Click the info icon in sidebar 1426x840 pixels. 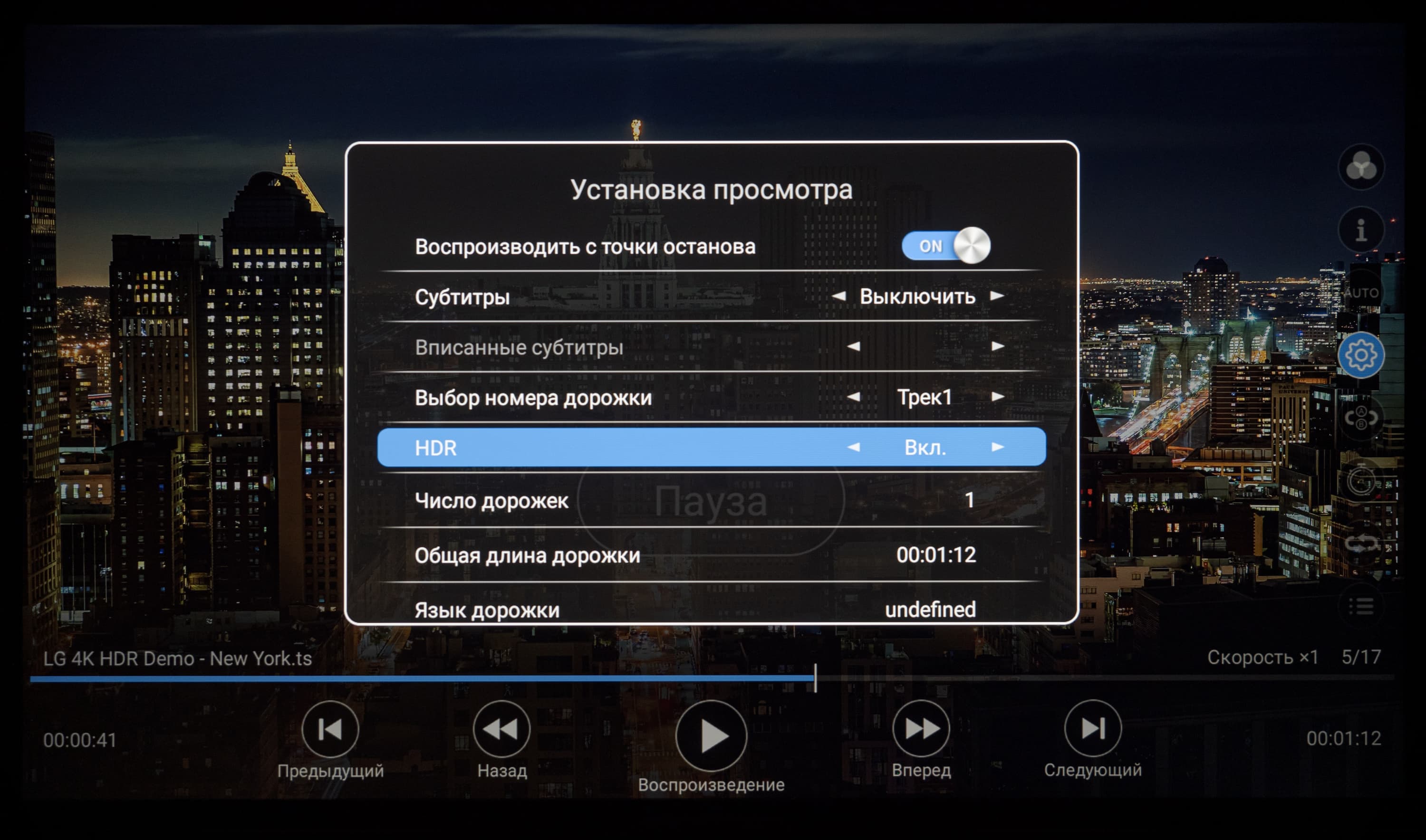pos(1361,230)
